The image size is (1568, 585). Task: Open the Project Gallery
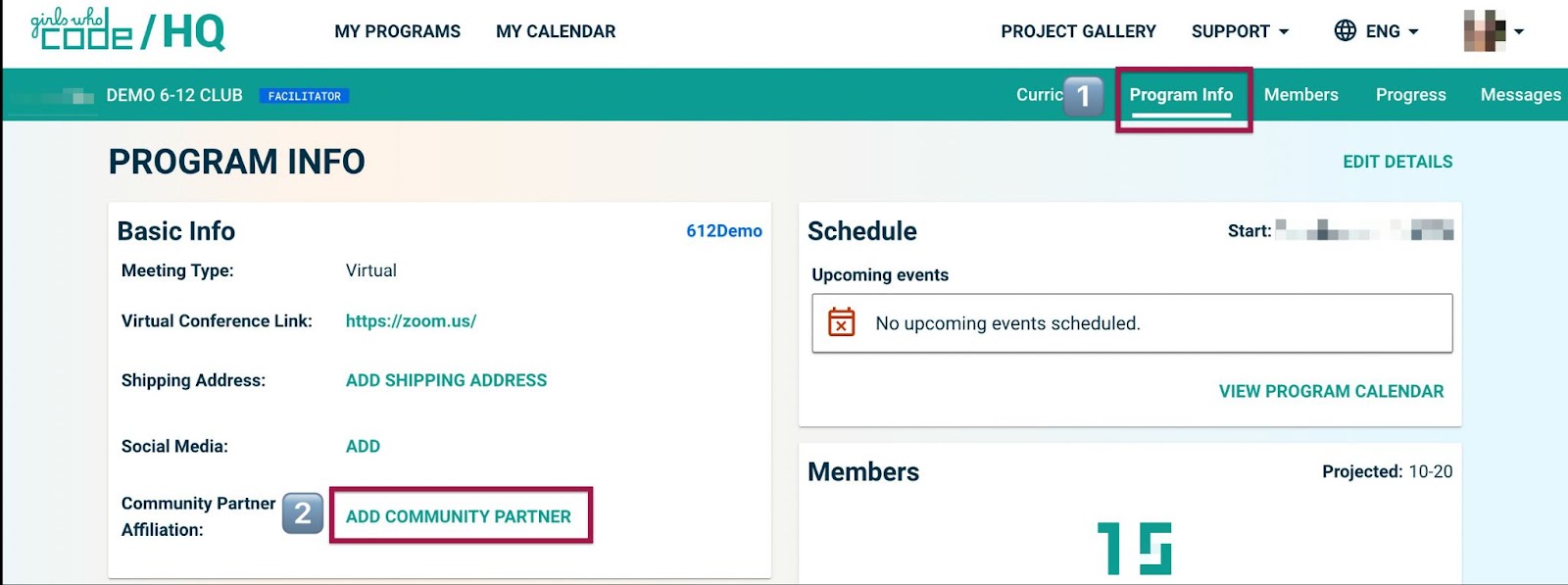click(1078, 31)
